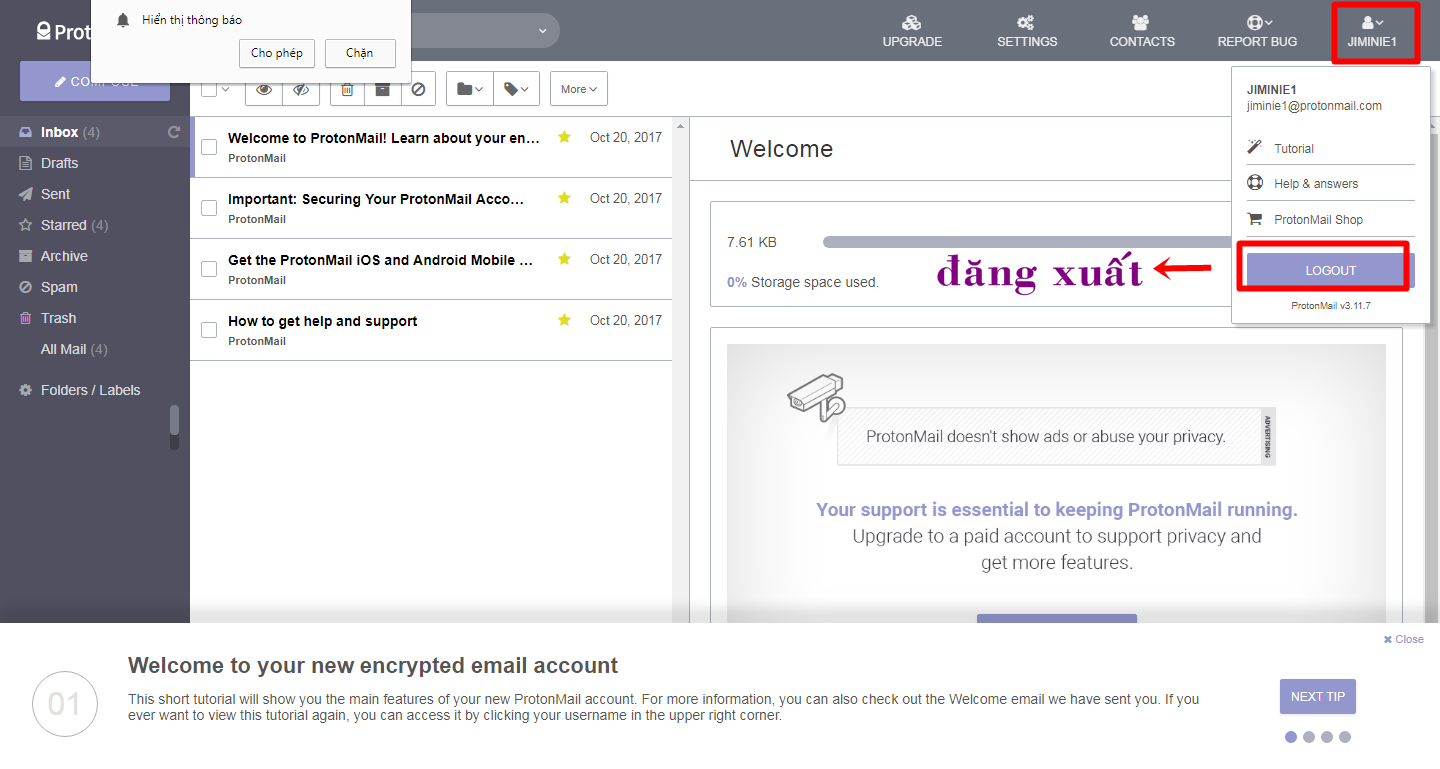
Task: Click the notification bell icon in popup
Action: coord(123,20)
